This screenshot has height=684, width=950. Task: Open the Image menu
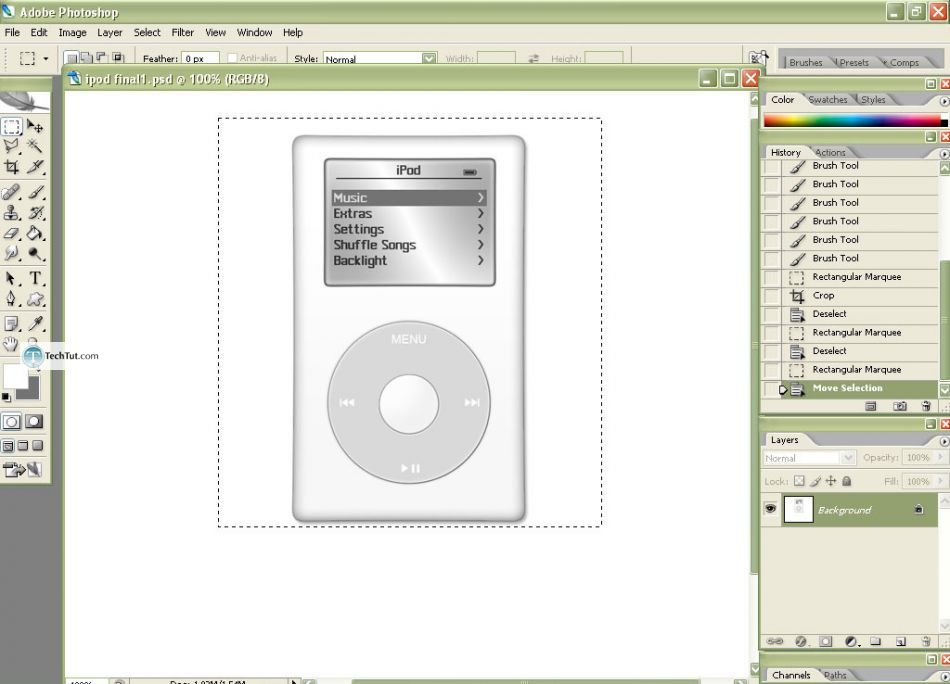(72, 33)
